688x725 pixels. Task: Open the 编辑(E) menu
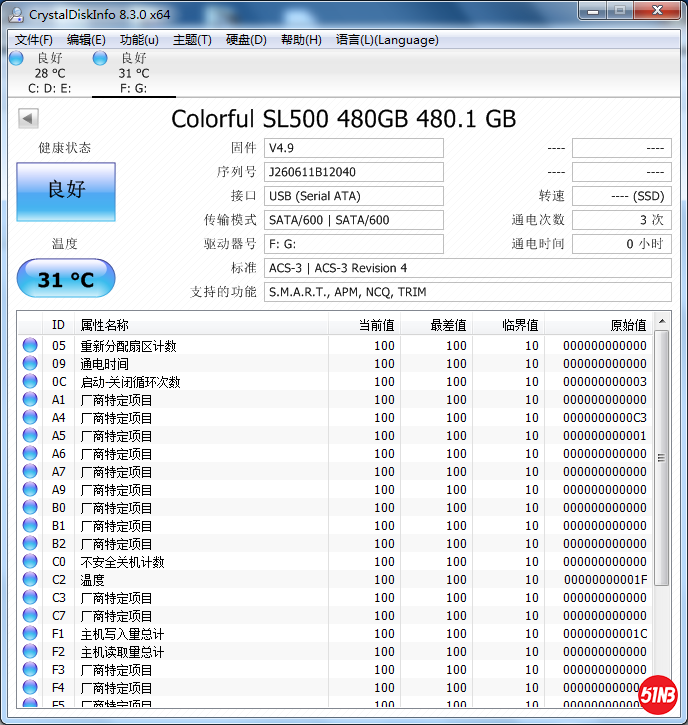pyautogui.click(x=86, y=40)
